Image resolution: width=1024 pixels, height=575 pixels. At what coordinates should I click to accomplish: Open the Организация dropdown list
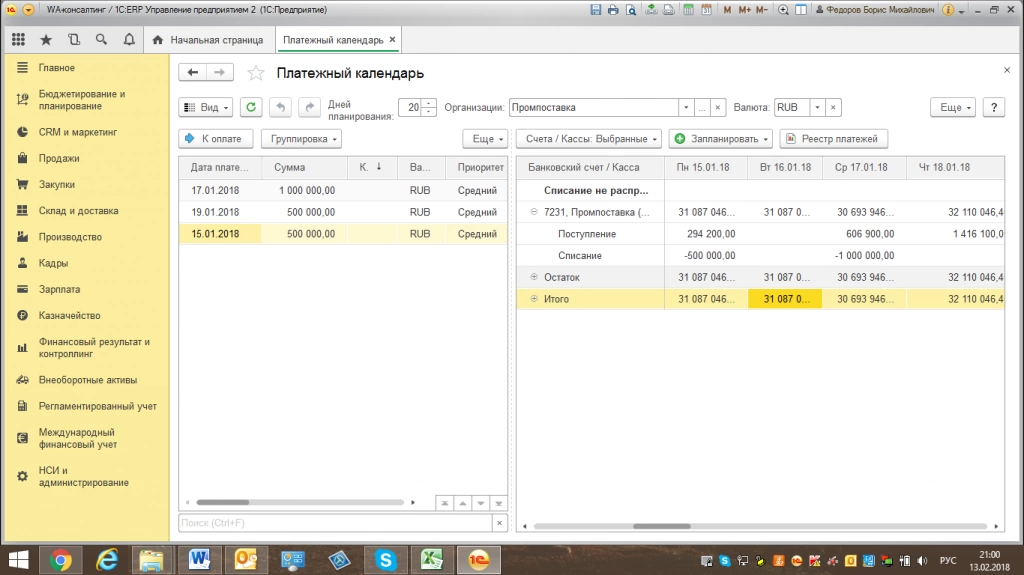point(685,107)
